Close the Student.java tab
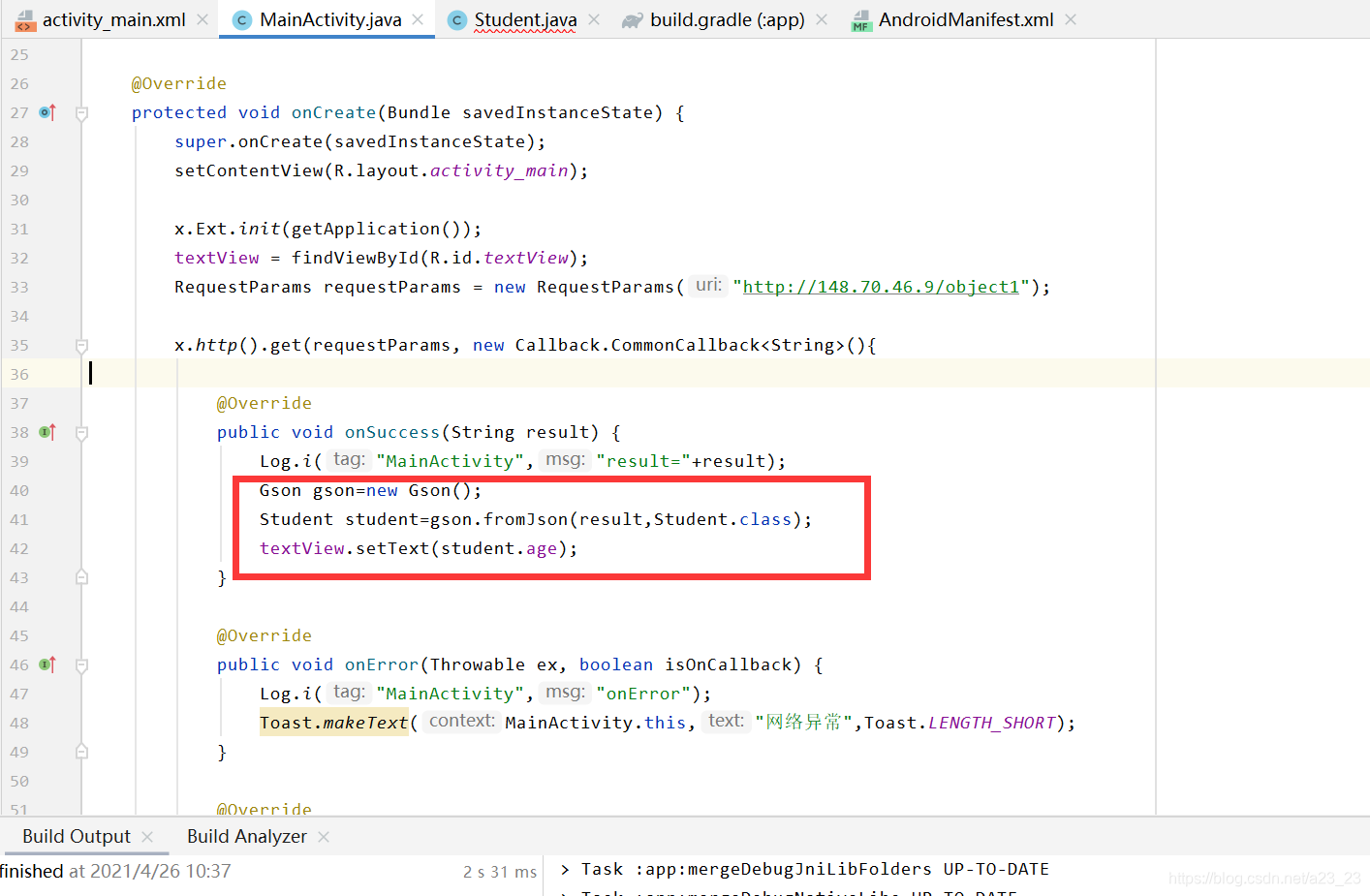The image size is (1370, 896). pyautogui.click(x=594, y=19)
